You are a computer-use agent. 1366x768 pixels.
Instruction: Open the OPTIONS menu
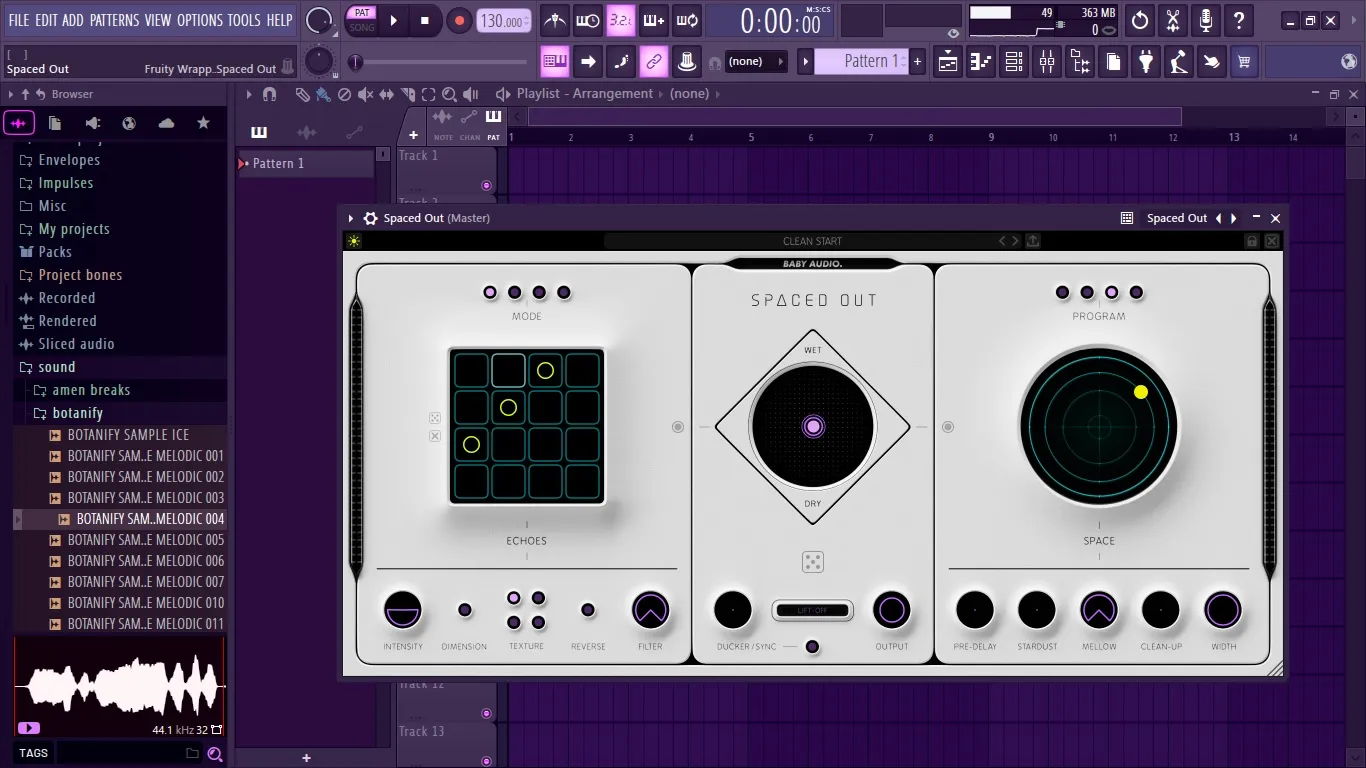click(x=200, y=20)
